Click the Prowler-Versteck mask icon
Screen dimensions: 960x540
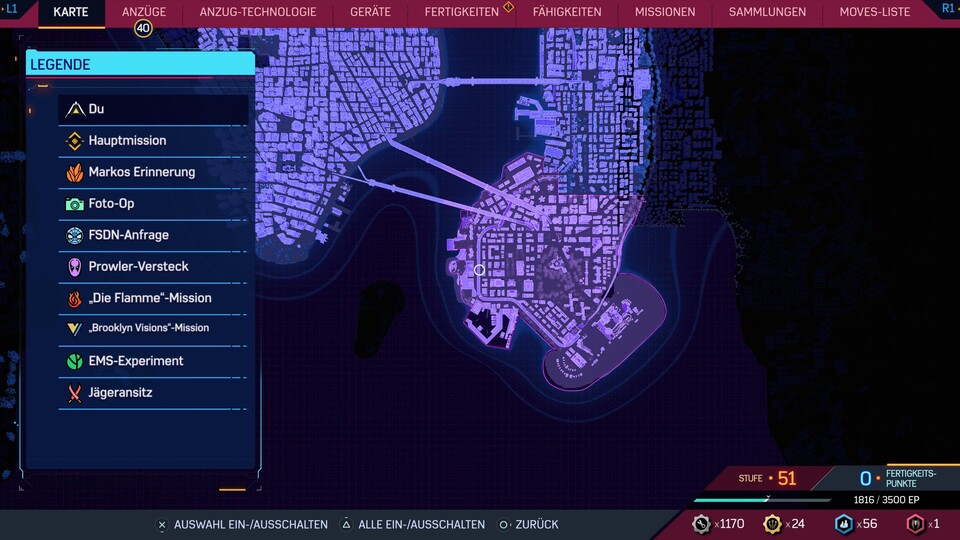pos(75,267)
